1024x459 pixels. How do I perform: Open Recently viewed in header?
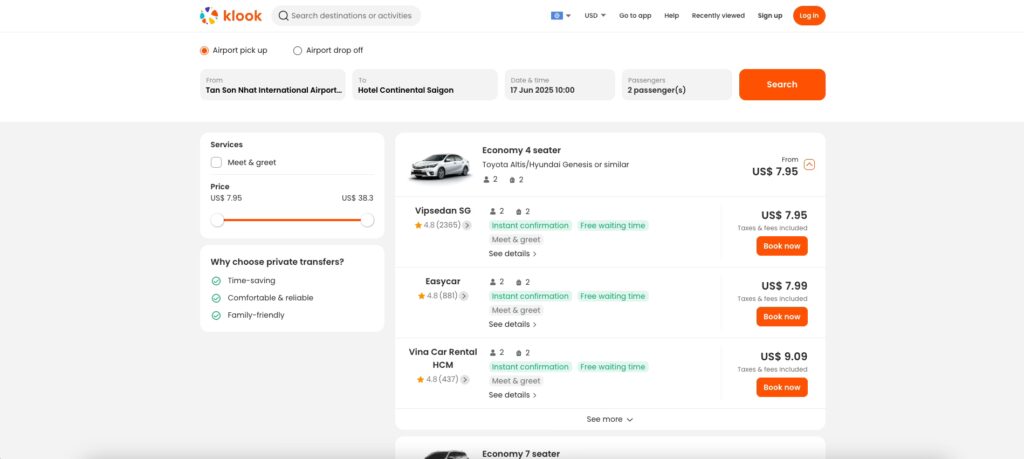coord(718,16)
